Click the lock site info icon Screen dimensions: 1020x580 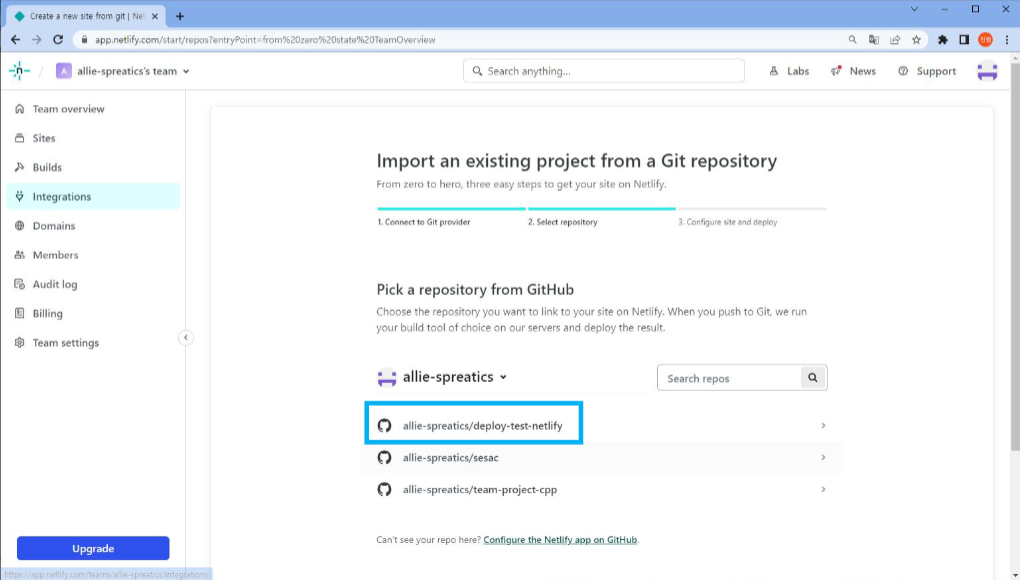(x=84, y=40)
